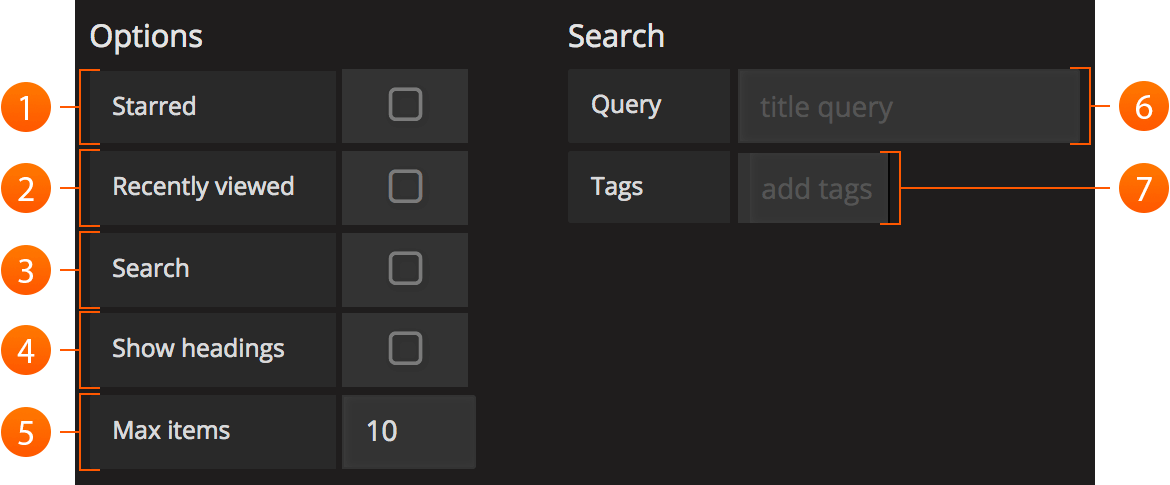Click the Show headings label
The width and height of the screenshot is (1170, 485).
pyautogui.click(x=198, y=349)
